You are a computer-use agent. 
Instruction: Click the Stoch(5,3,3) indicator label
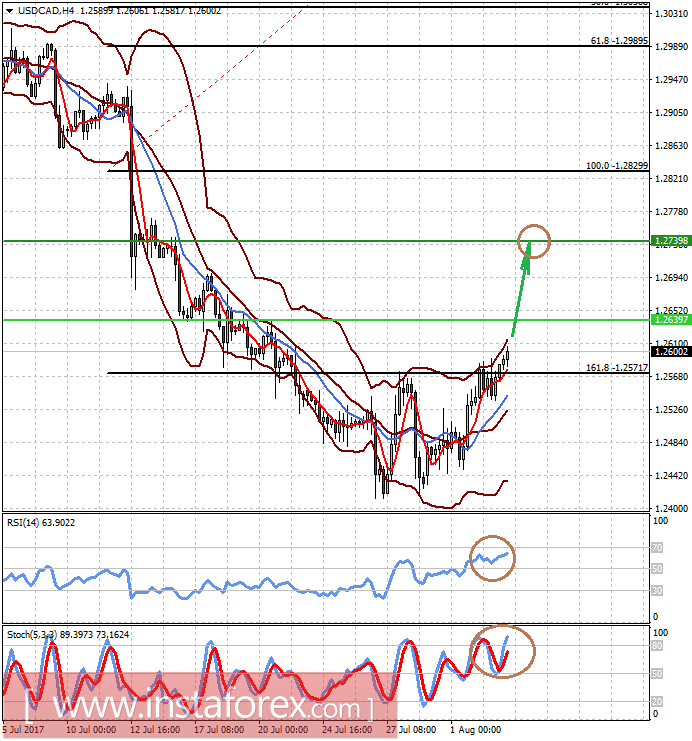[x=68, y=635]
